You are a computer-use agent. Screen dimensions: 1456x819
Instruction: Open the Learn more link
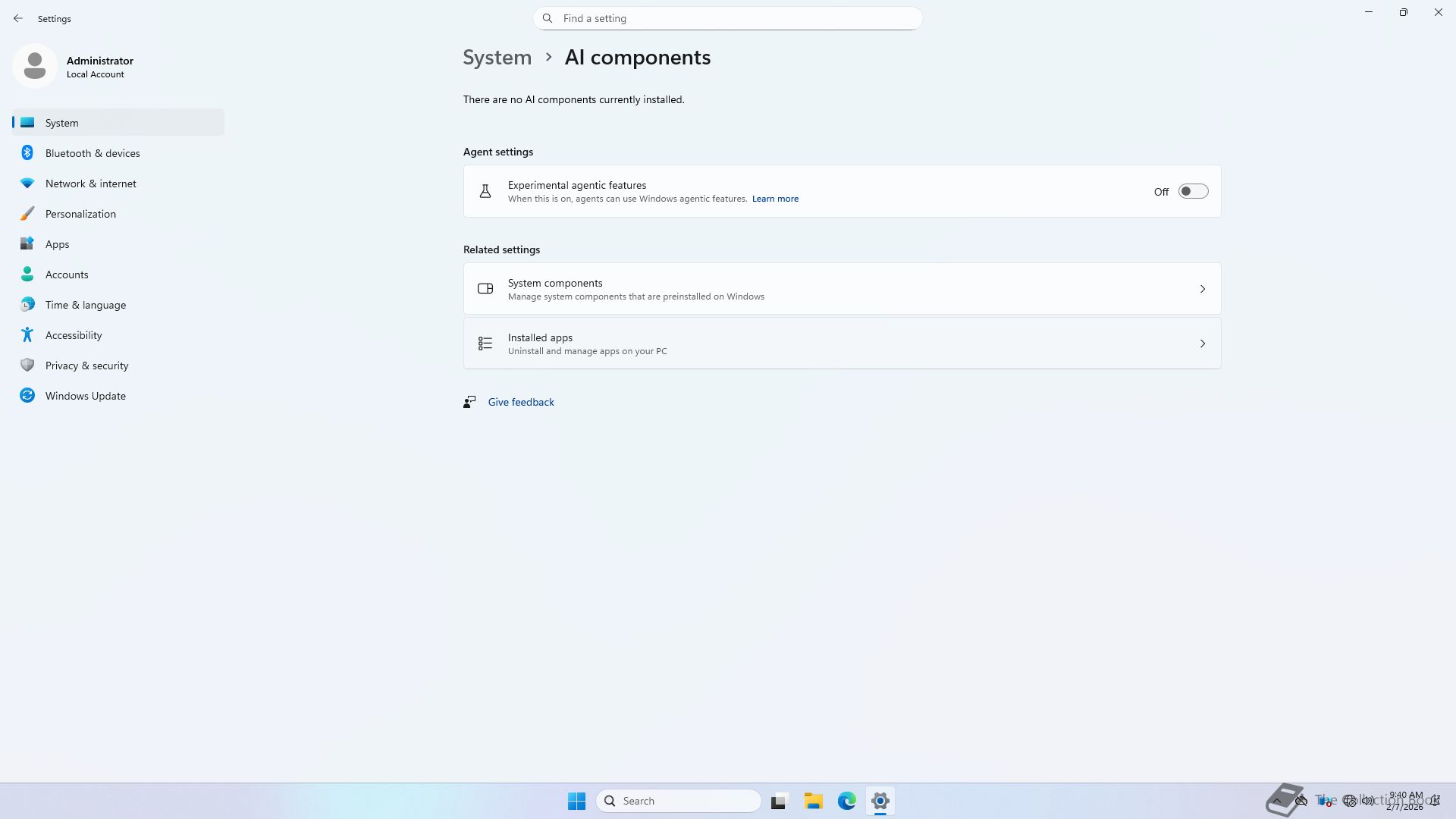point(774,199)
